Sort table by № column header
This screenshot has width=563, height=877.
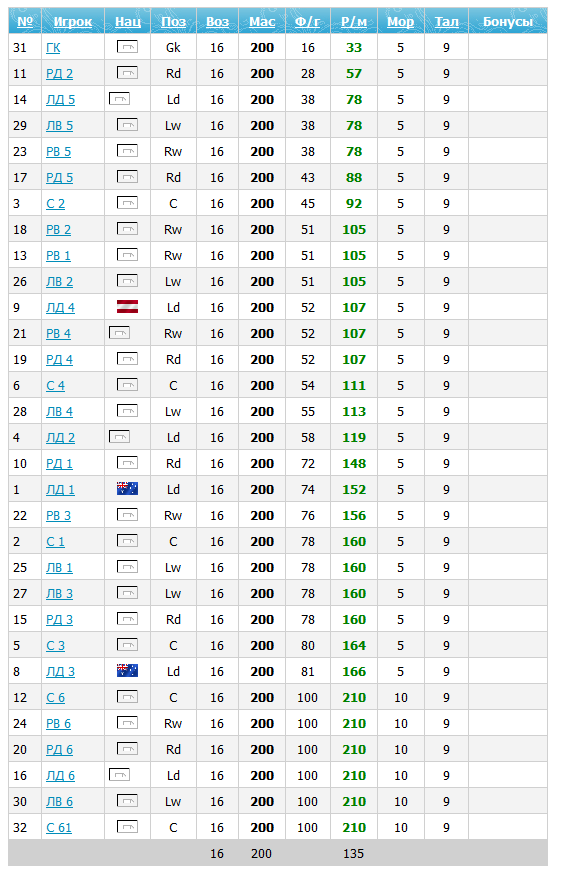point(25,22)
